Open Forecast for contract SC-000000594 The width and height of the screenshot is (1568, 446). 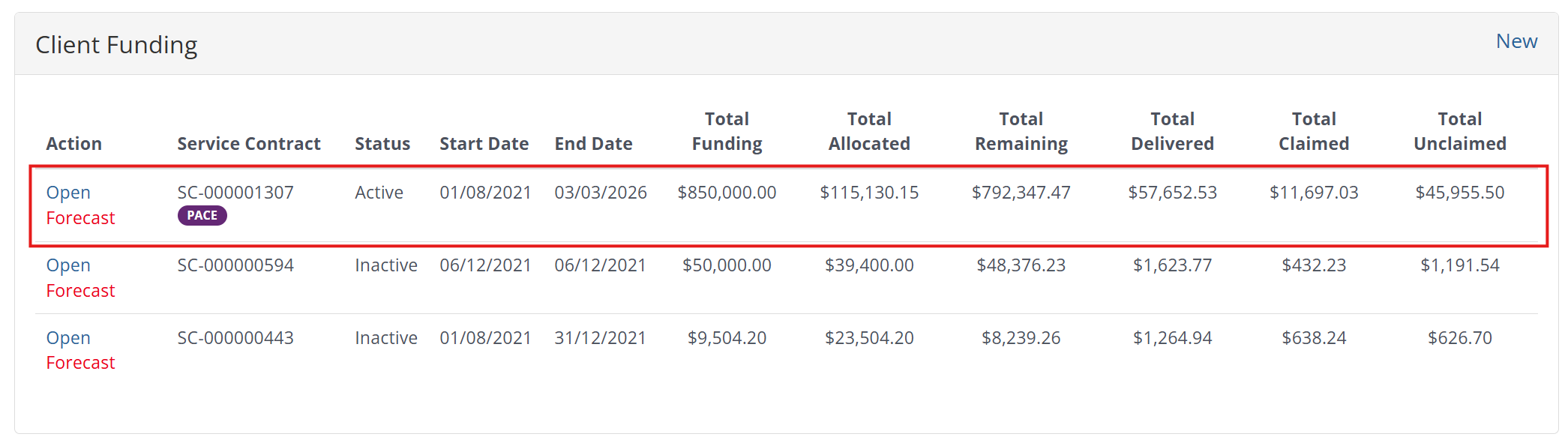80,291
